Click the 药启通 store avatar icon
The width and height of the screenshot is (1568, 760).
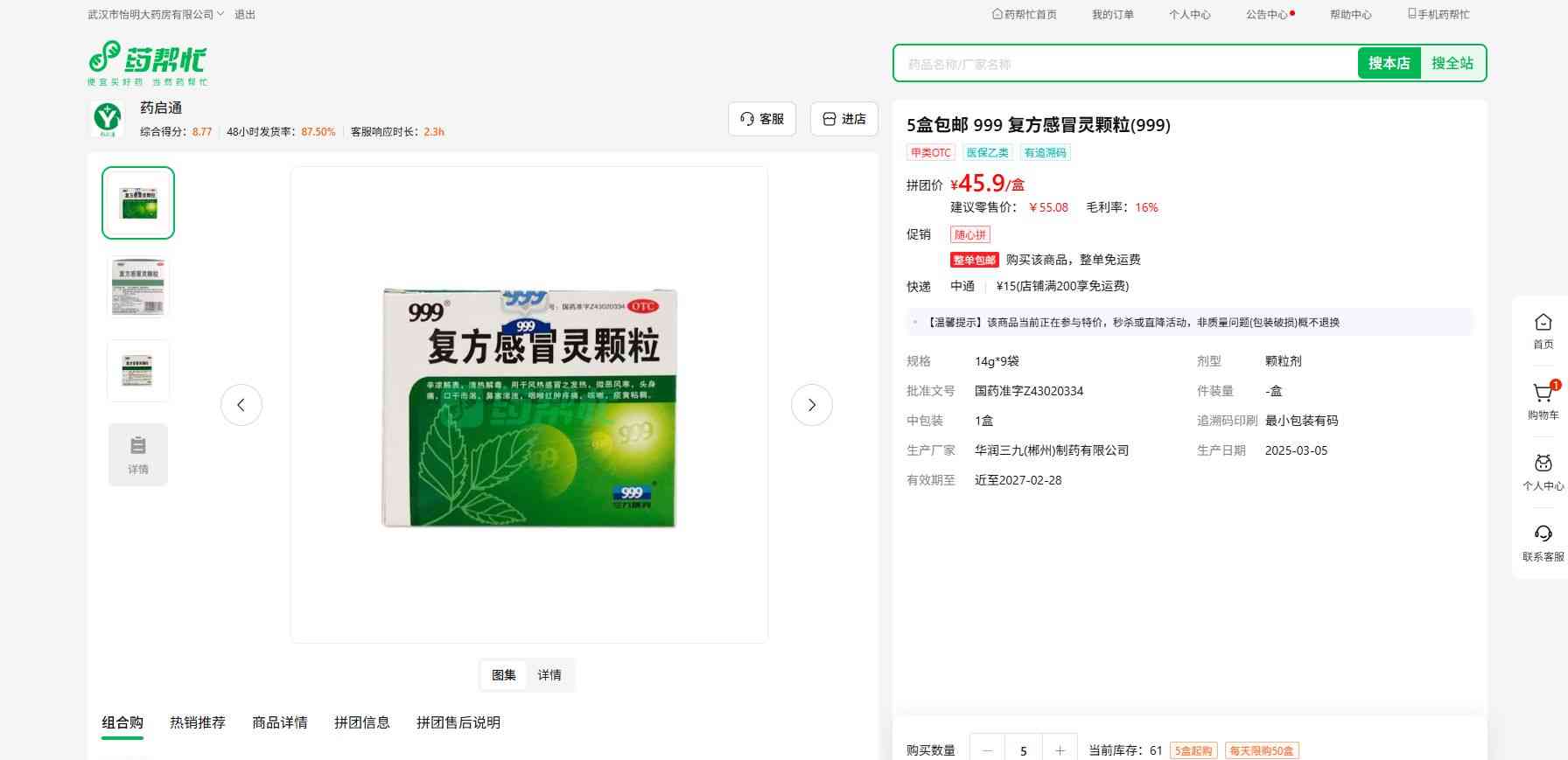(x=108, y=119)
